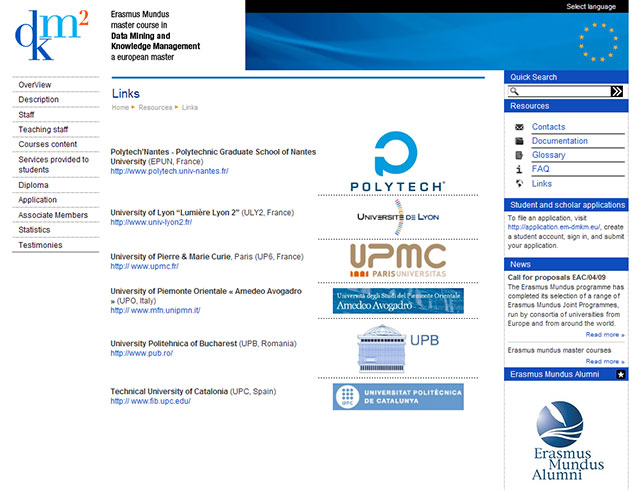Viewport: 635px width, 490px height.
Task: Open the www.pub.ro link
Action: 142,354
